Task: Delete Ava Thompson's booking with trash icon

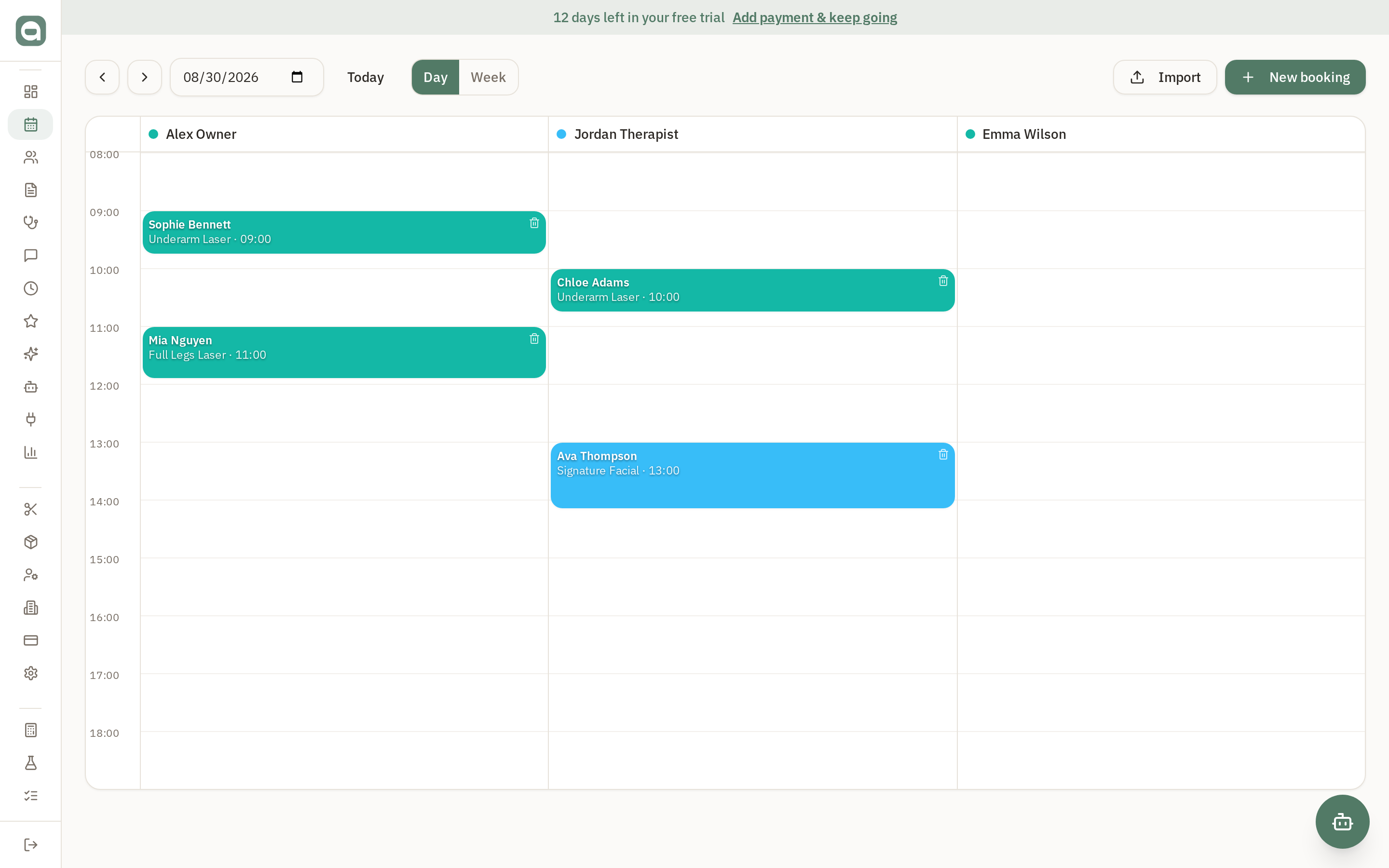Action: click(x=943, y=455)
